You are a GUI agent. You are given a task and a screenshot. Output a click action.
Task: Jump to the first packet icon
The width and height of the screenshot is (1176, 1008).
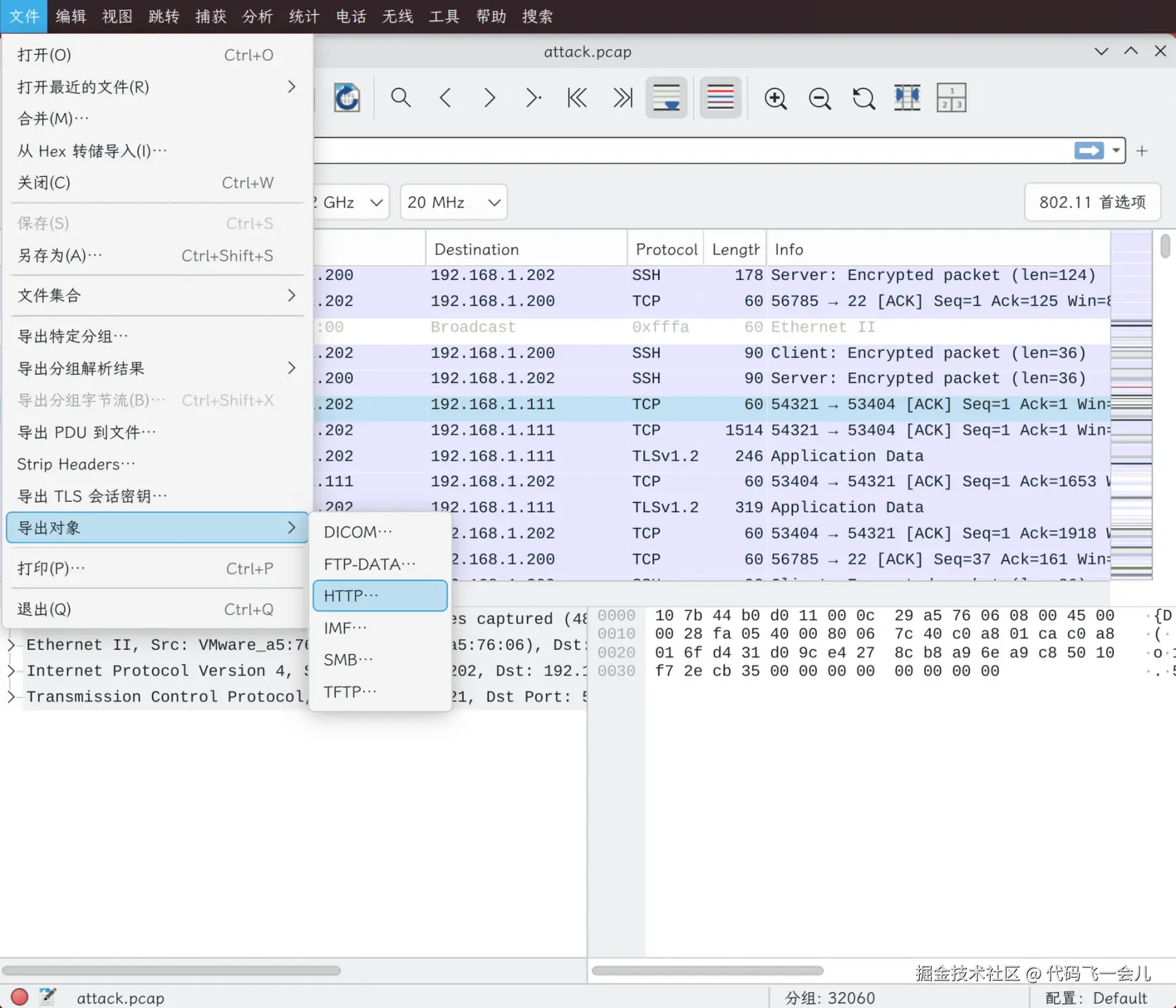point(577,98)
